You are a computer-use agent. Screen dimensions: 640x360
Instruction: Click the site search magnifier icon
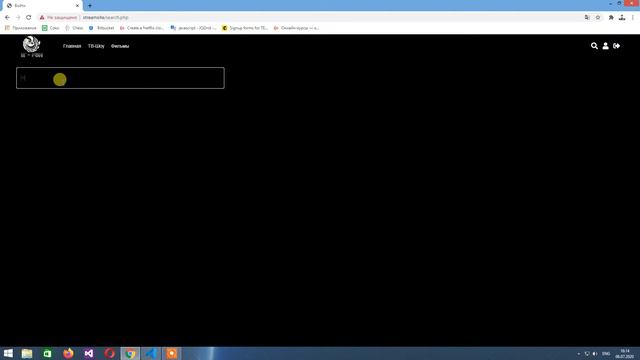pyautogui.click(x=594, y=46)
